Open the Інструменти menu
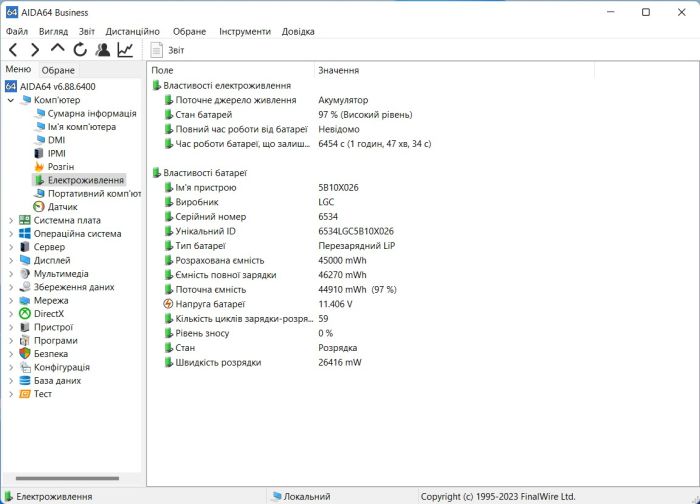This screenshot has width=700, height=504. pos(245,32)
